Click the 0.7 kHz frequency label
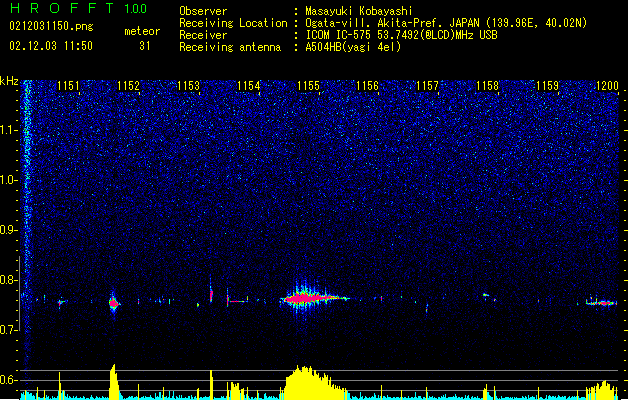 click(x=8, y=330)
